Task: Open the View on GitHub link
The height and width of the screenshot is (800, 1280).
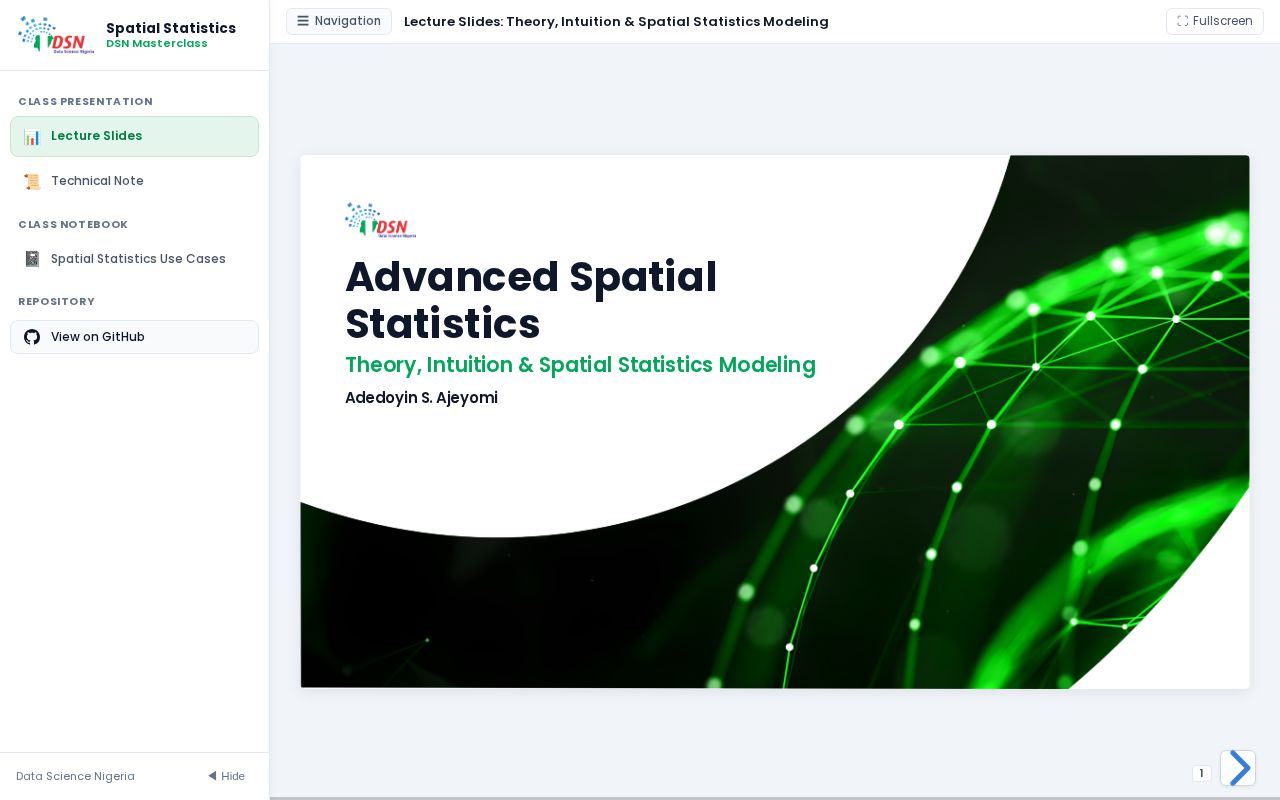Action: coord(134,337)
